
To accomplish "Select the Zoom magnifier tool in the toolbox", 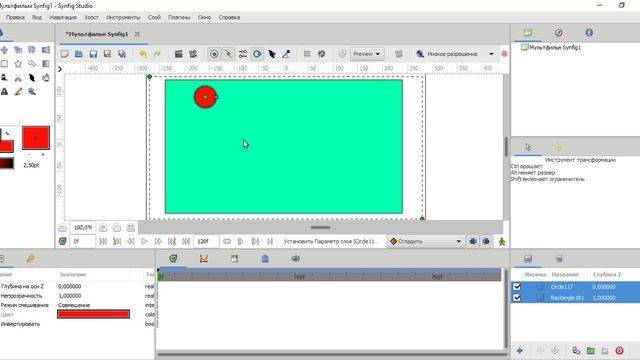I will click(x=32, y=91).
